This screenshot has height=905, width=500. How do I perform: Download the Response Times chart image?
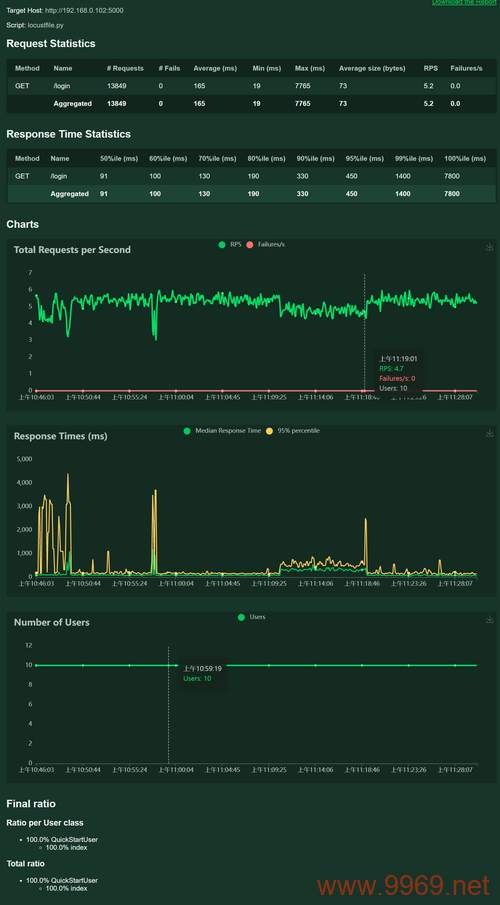click(490, 433)
